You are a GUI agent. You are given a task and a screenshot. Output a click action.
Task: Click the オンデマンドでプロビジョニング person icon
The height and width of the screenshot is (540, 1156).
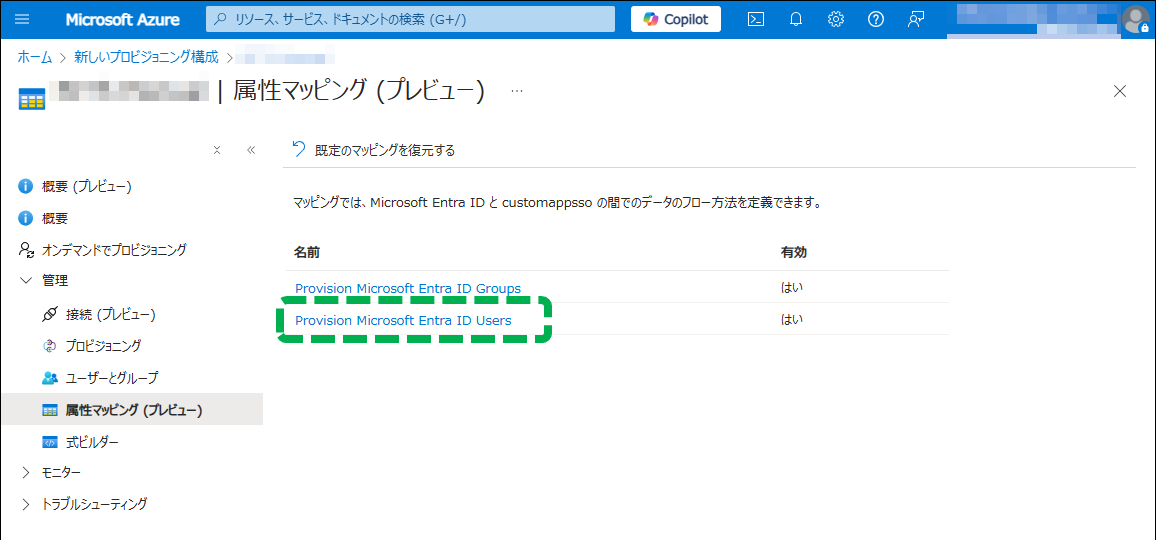click(x=26, y=250)
